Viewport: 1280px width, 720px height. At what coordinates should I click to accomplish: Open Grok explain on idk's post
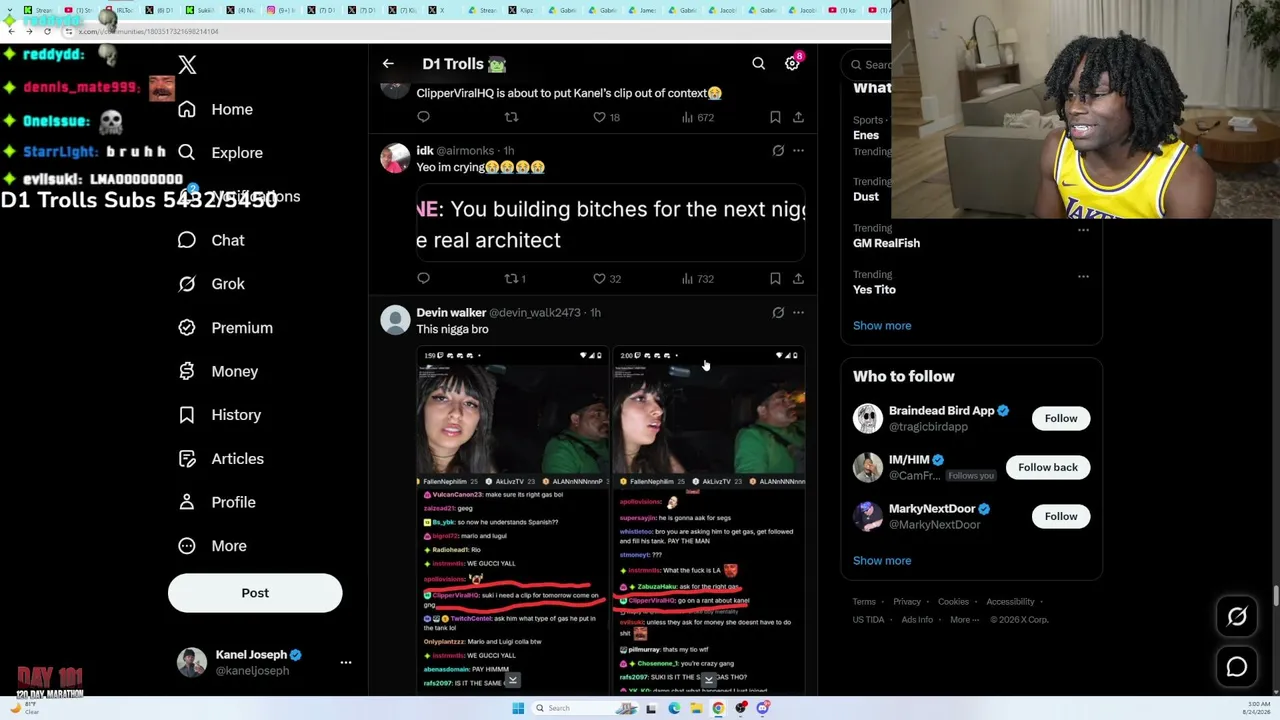778,151
